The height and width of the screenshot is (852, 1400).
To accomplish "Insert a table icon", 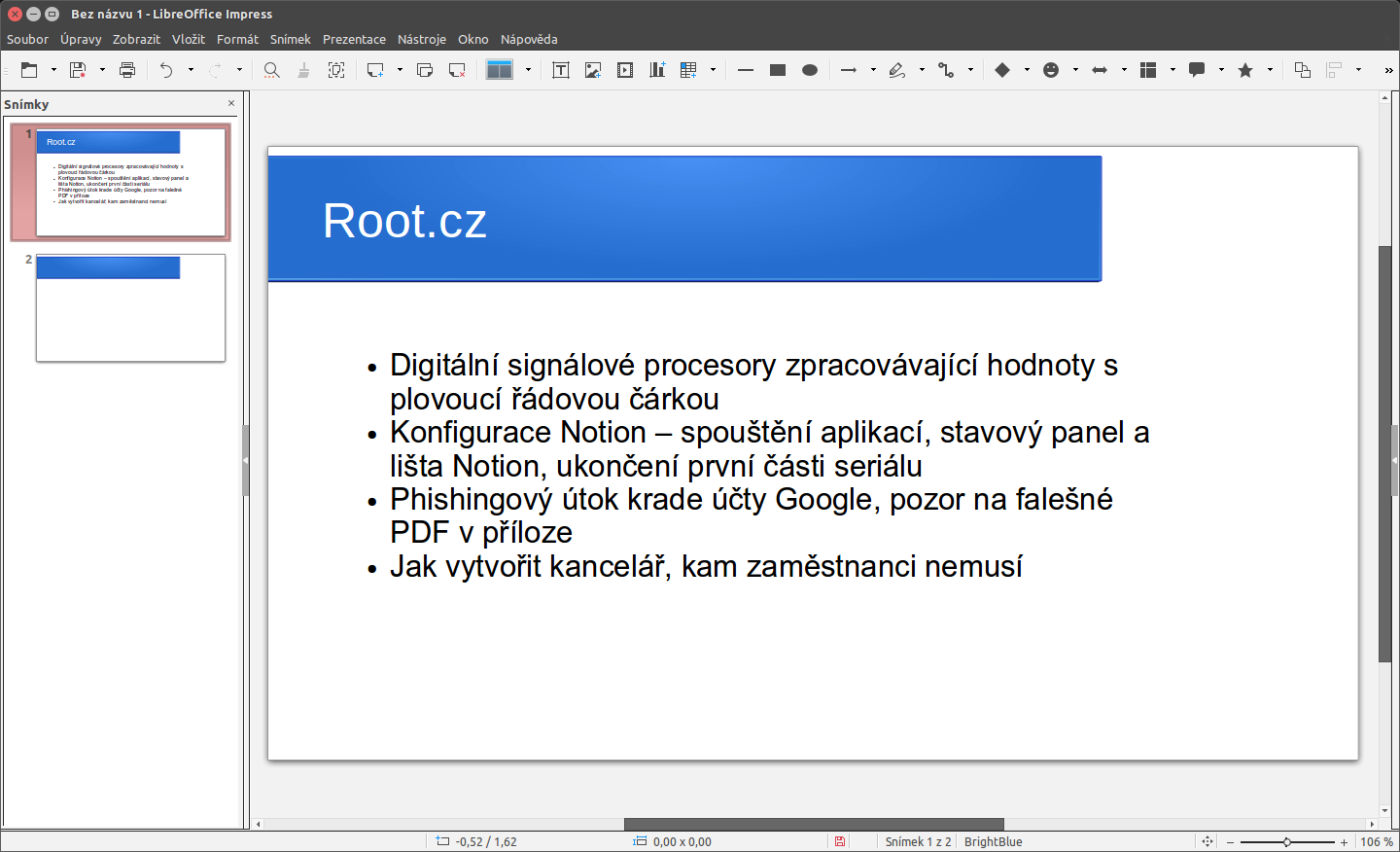I will [689, 70].
